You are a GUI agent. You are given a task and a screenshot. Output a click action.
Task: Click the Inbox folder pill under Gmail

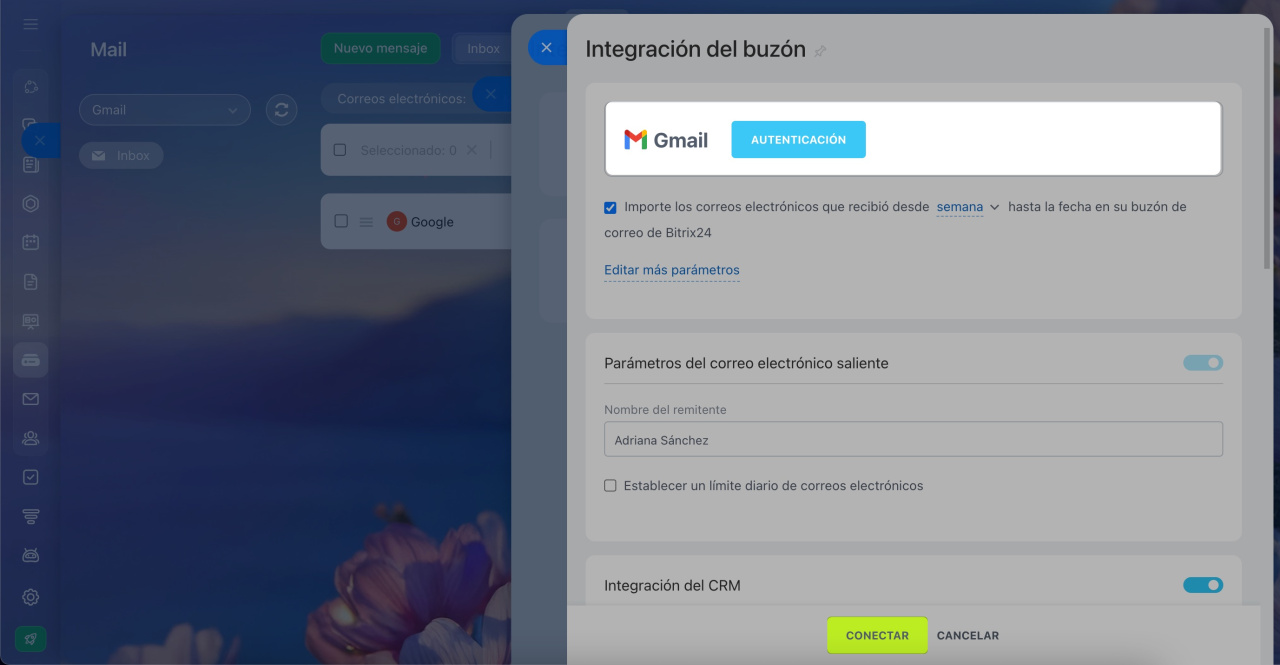121,156
